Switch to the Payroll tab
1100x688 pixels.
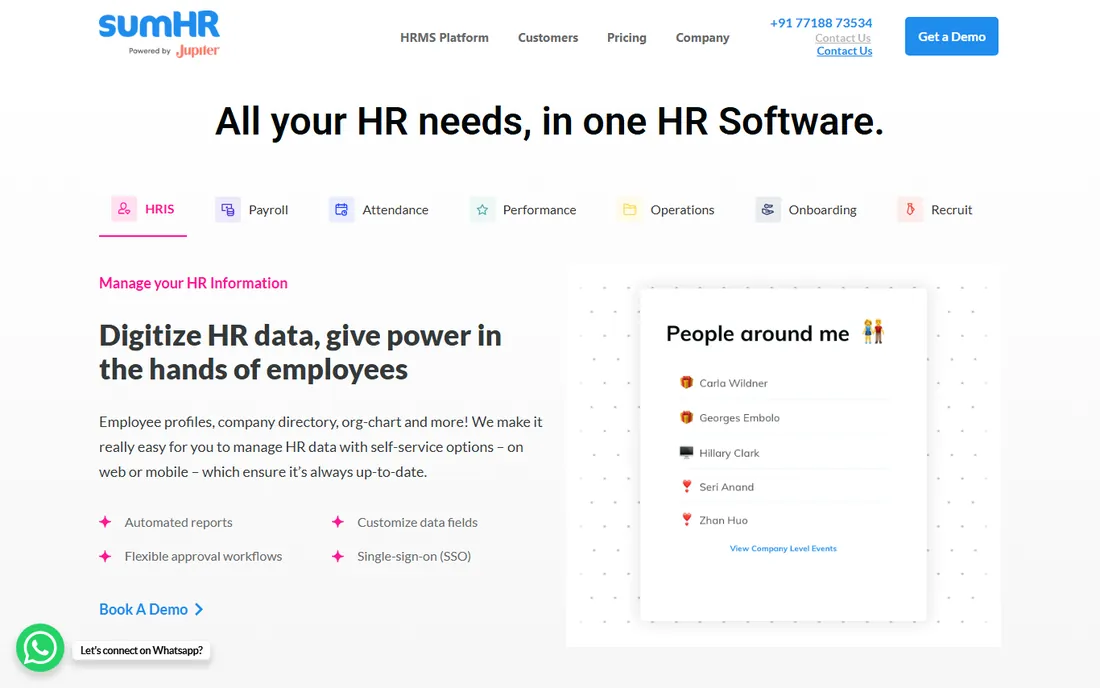[x=252, y=210]
